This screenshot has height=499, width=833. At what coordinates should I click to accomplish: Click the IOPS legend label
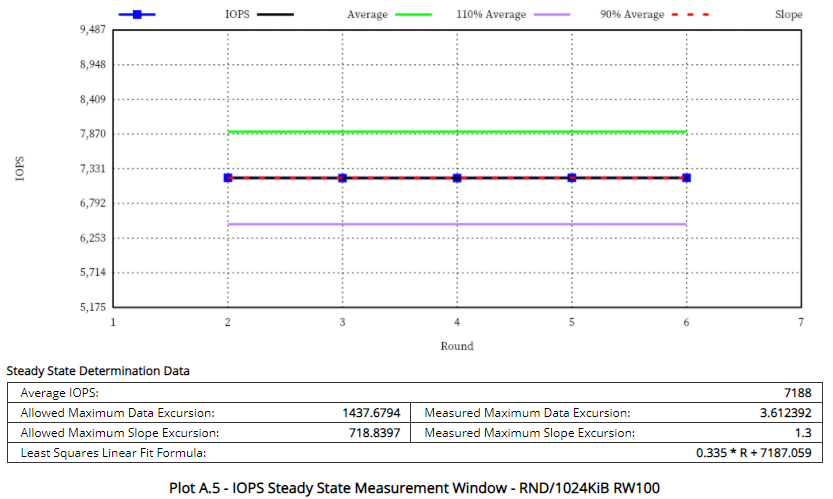(x=237, y=14)
